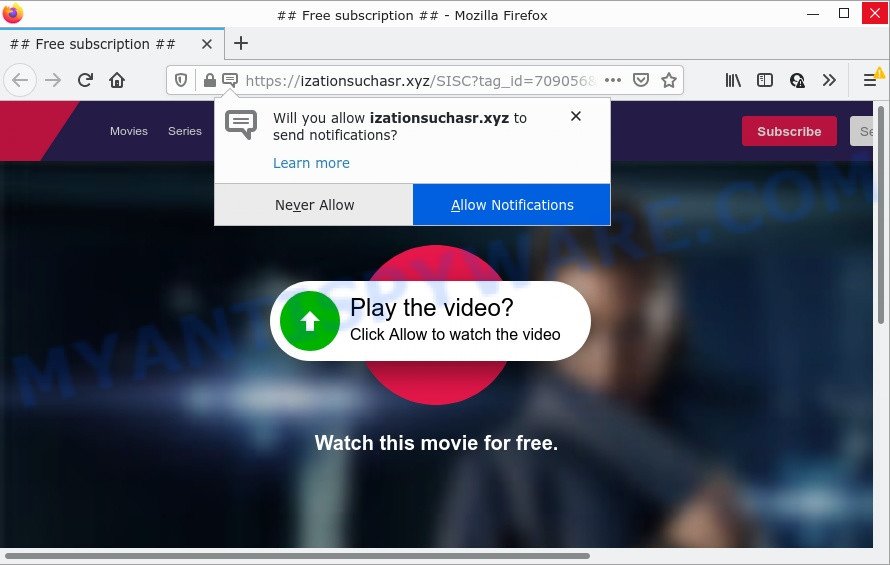Viewport: 890px width, 565px height.
Task: Dismiss the notification permission popup
Action: click(x=576, y=116)
